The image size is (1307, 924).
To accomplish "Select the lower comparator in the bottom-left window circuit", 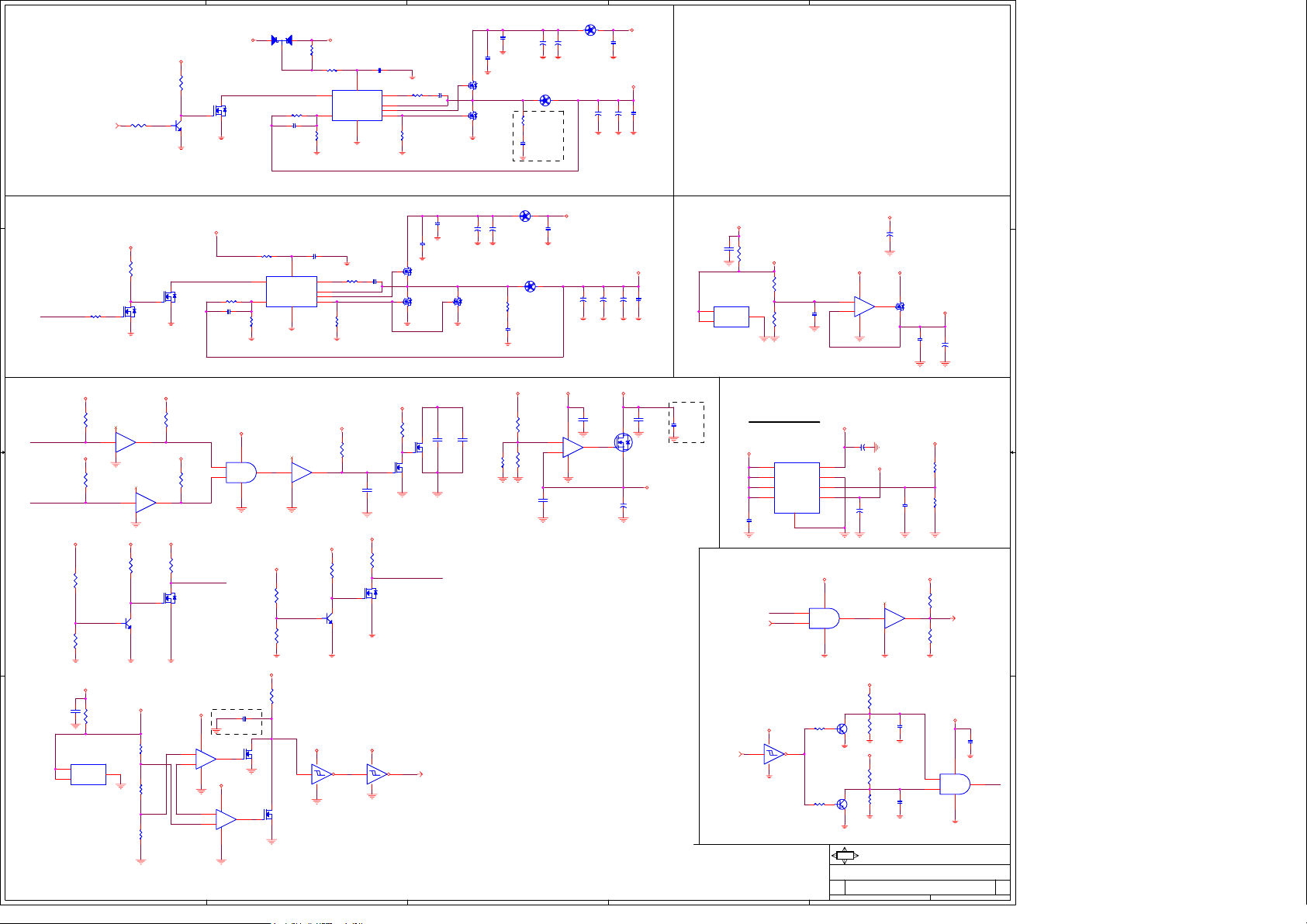I will [226, 819].
